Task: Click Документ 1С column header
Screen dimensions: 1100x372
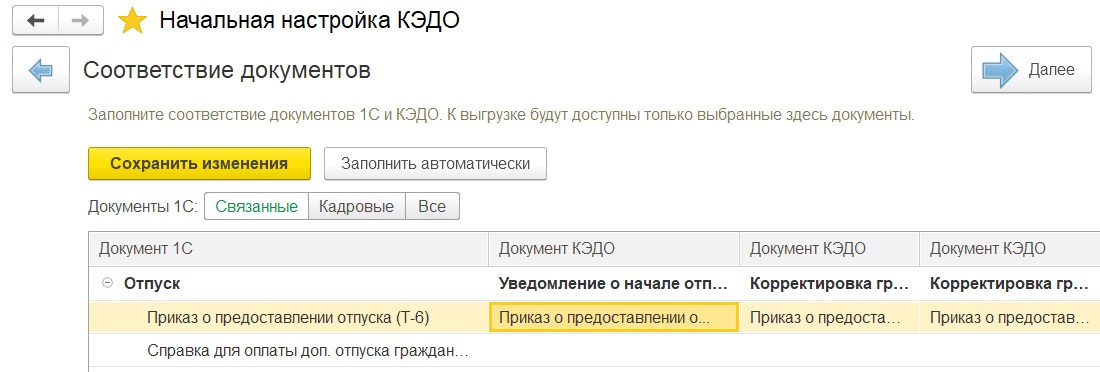Action: coord(288,248)
